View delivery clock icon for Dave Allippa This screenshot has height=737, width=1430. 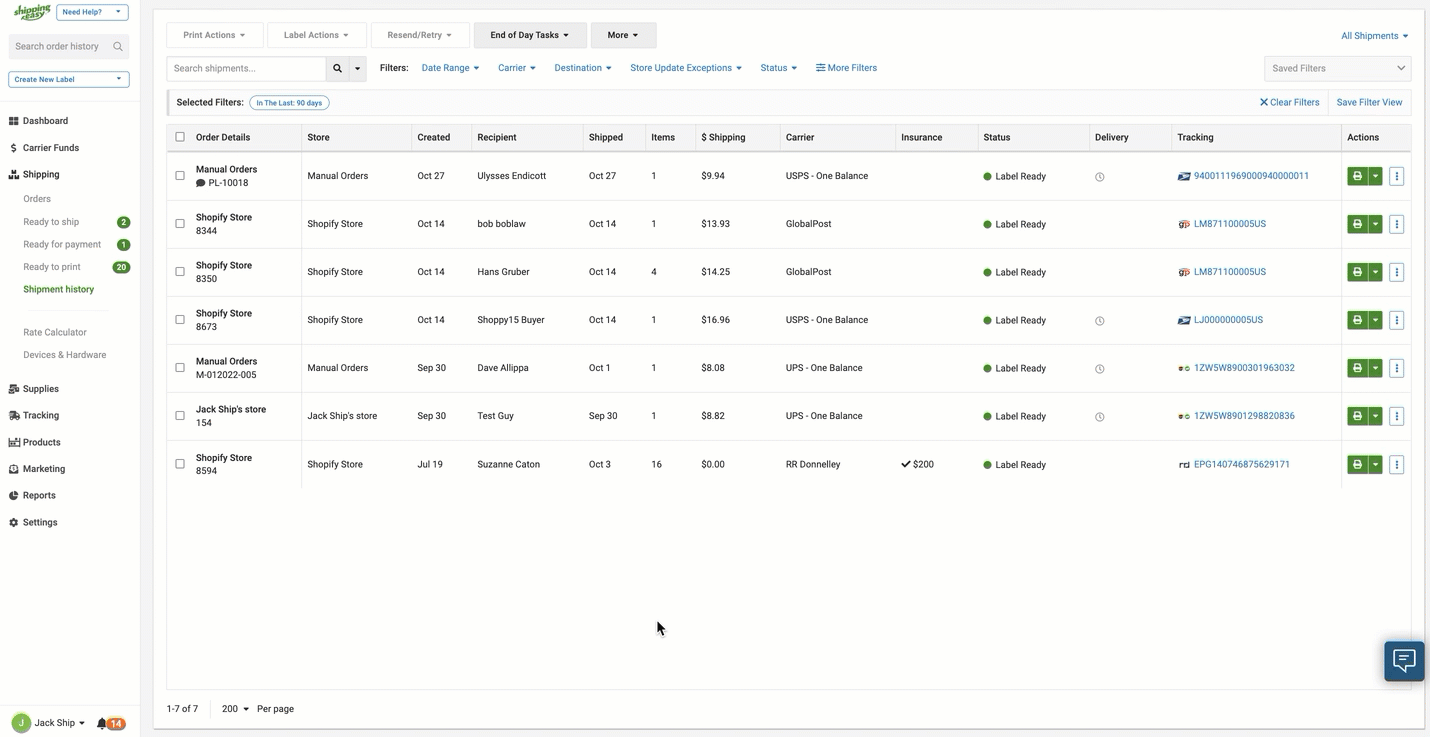1099,369
